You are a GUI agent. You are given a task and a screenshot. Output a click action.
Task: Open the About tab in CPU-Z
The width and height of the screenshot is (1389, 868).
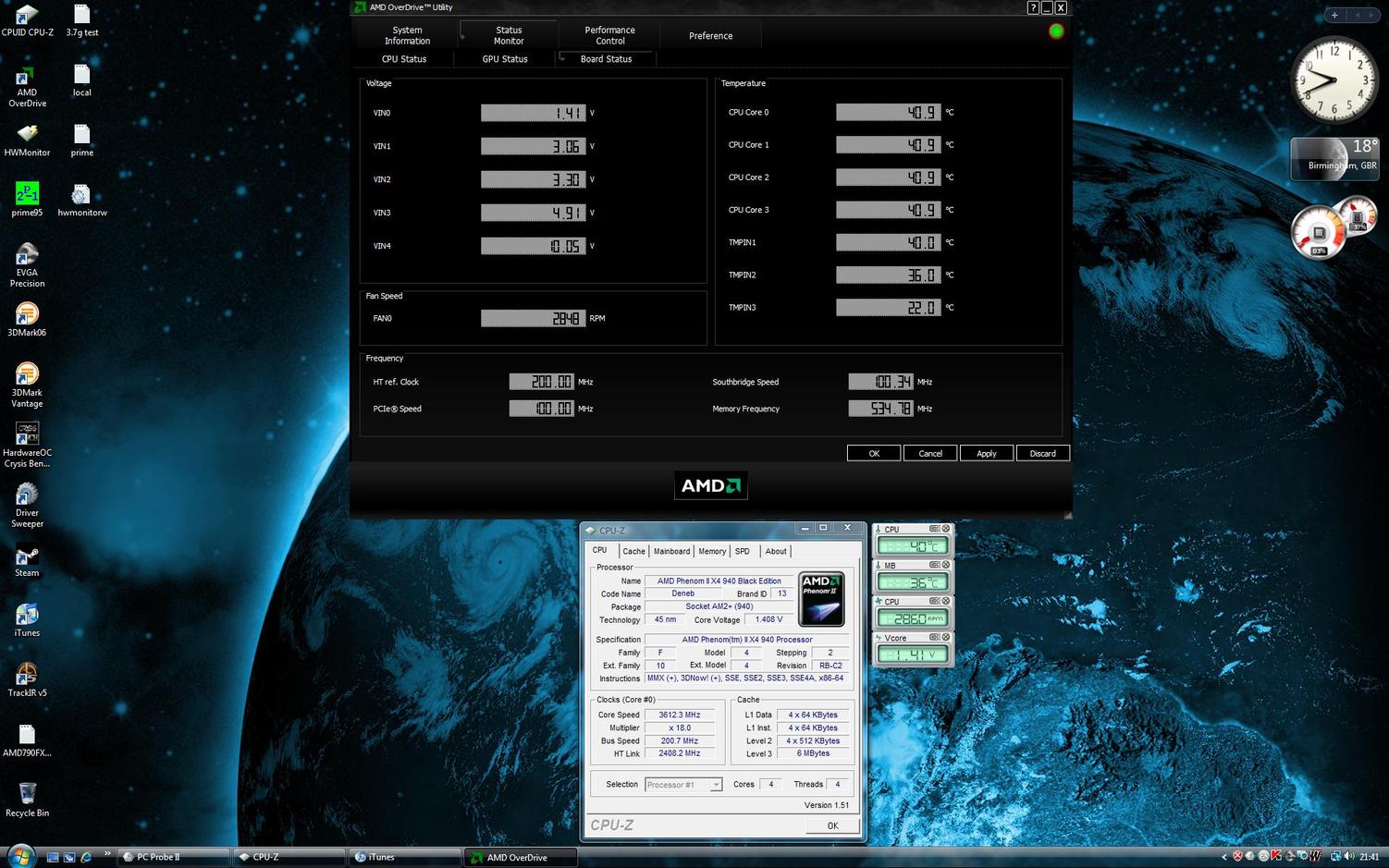click(x=776, y=551)
